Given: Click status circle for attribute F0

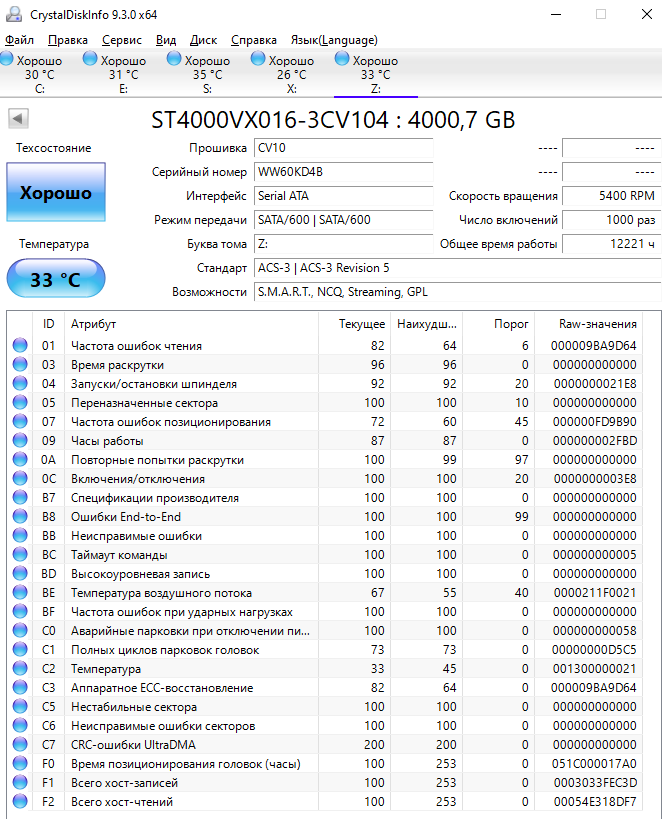Looking at the screenshot, I should point(20,763).
